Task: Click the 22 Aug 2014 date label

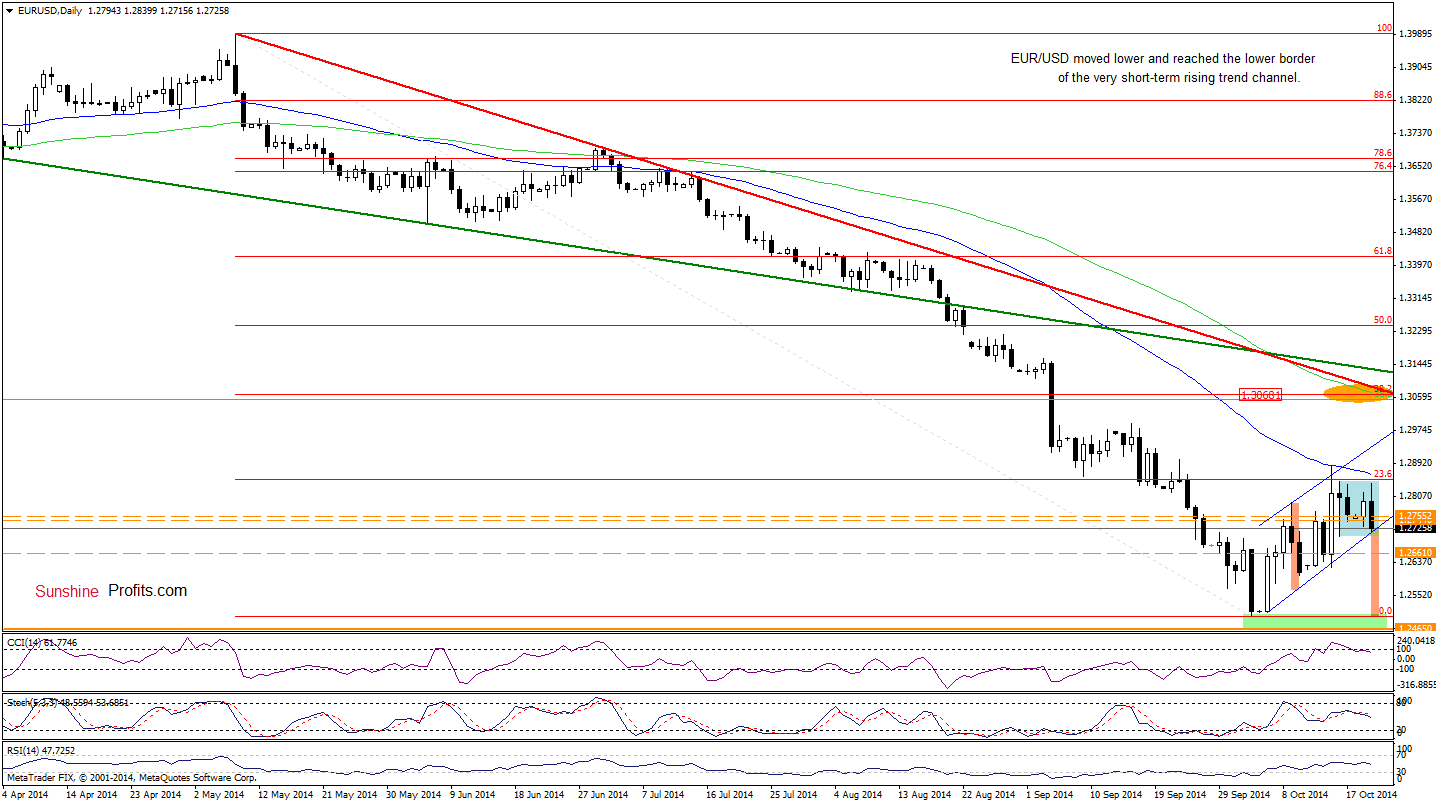Action: click(x=989, y=794)
